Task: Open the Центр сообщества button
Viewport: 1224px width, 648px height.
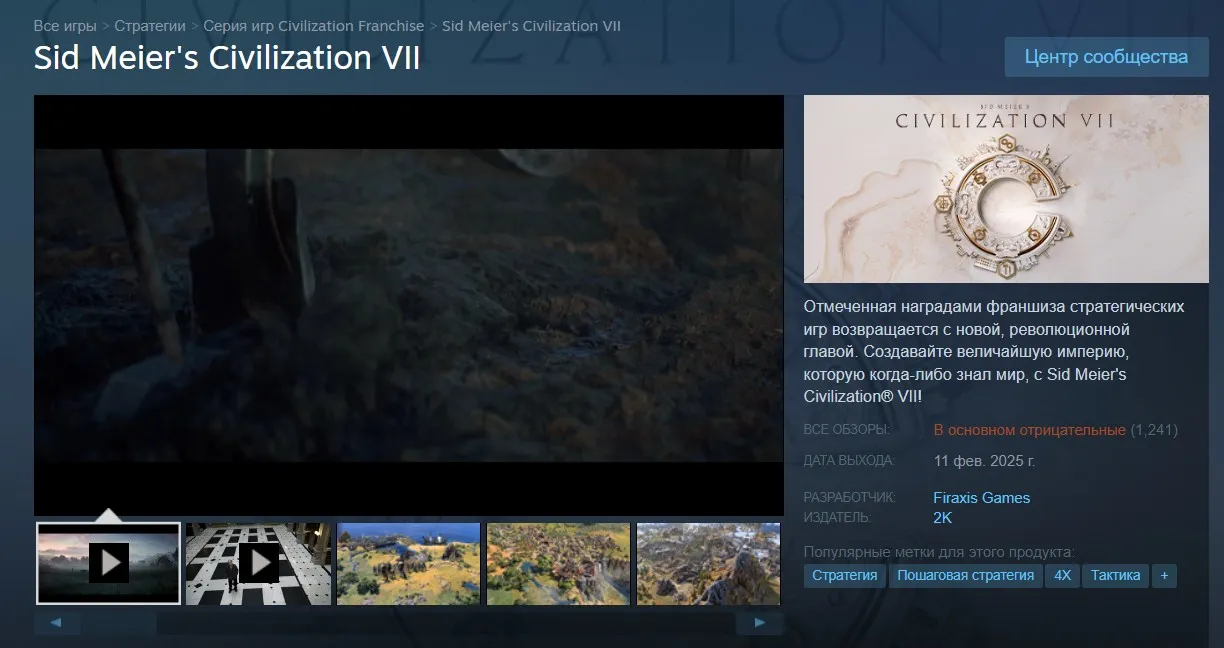Action: point(1106,57)
